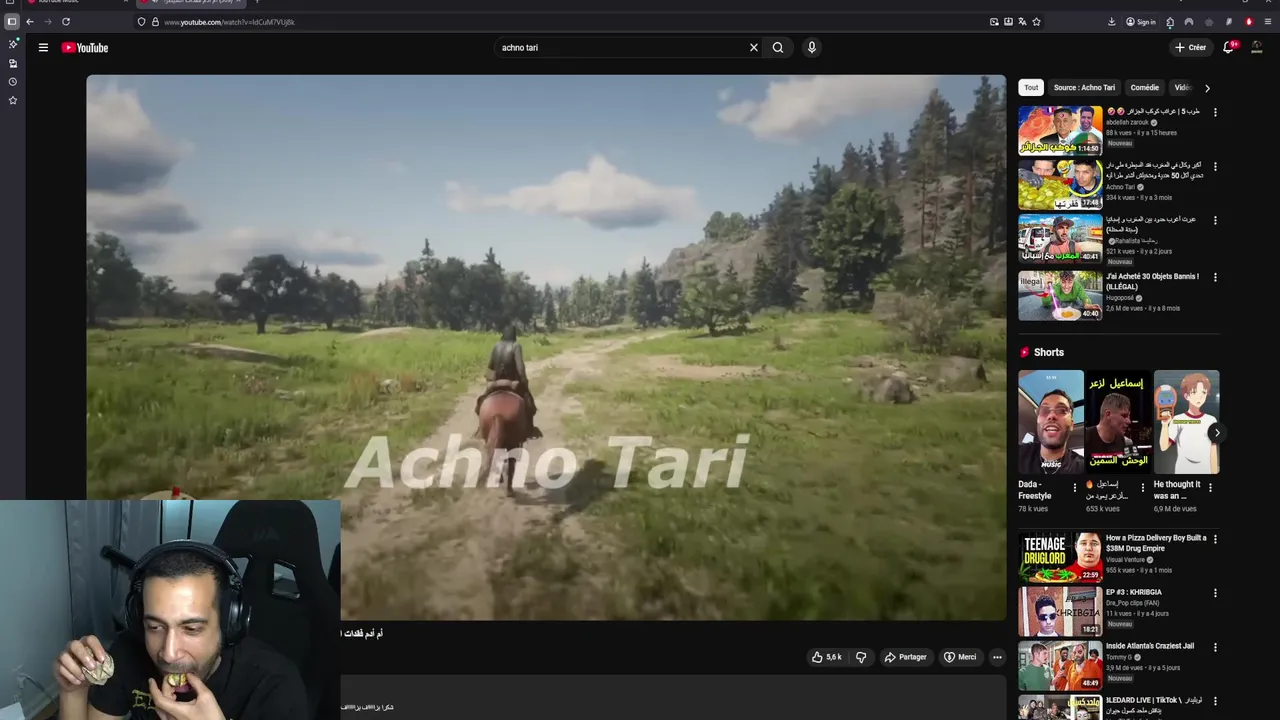Screen dimensions: 1280x720
Task: Open the 17:48 Achno Tari video thumbnail
Action: tap(1060, 184)
